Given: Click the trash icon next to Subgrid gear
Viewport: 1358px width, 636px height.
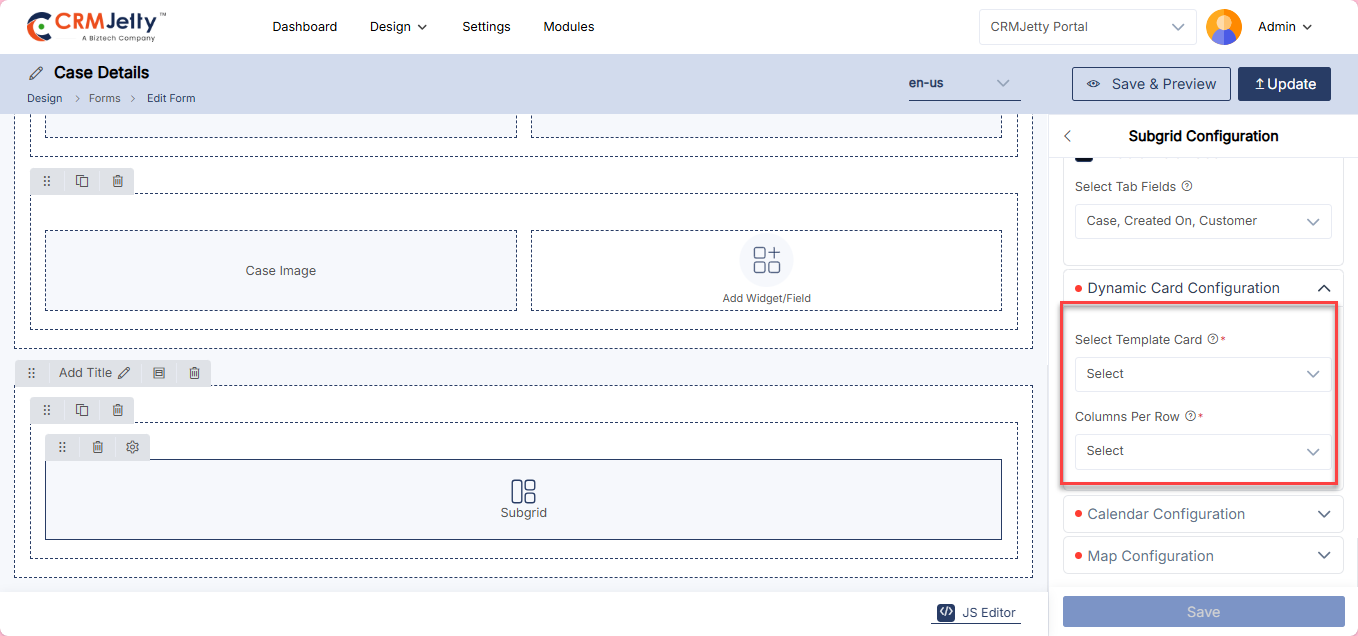Looking at the screenshot, I should 97,447.
